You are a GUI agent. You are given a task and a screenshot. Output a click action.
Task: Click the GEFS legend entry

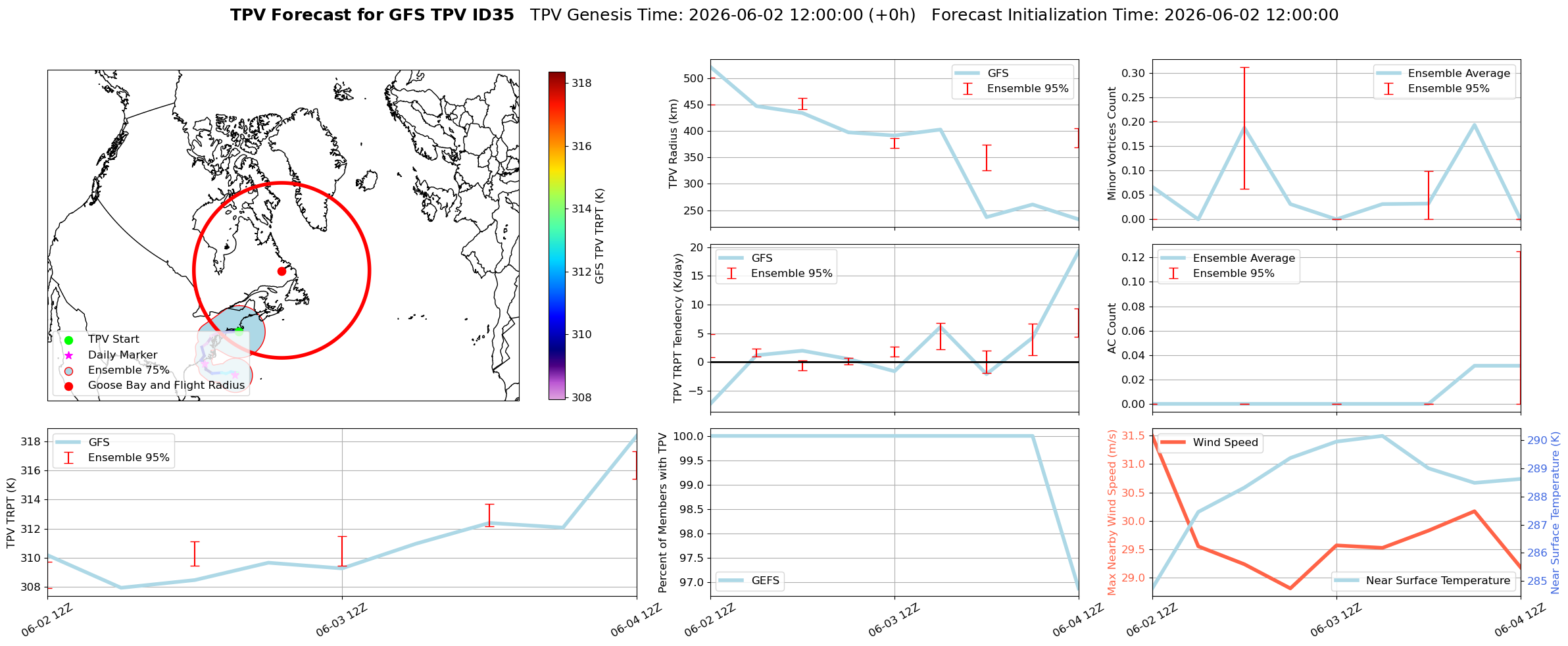point(749,581)
